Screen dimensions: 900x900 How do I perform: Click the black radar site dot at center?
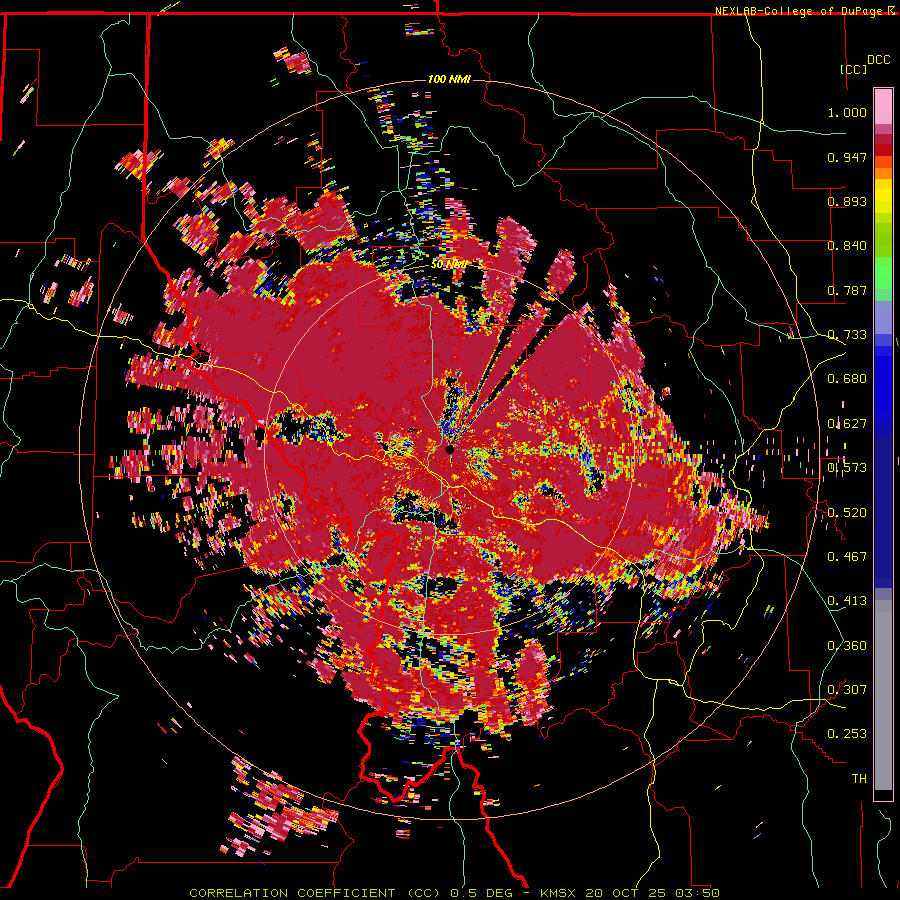[450, 449]
